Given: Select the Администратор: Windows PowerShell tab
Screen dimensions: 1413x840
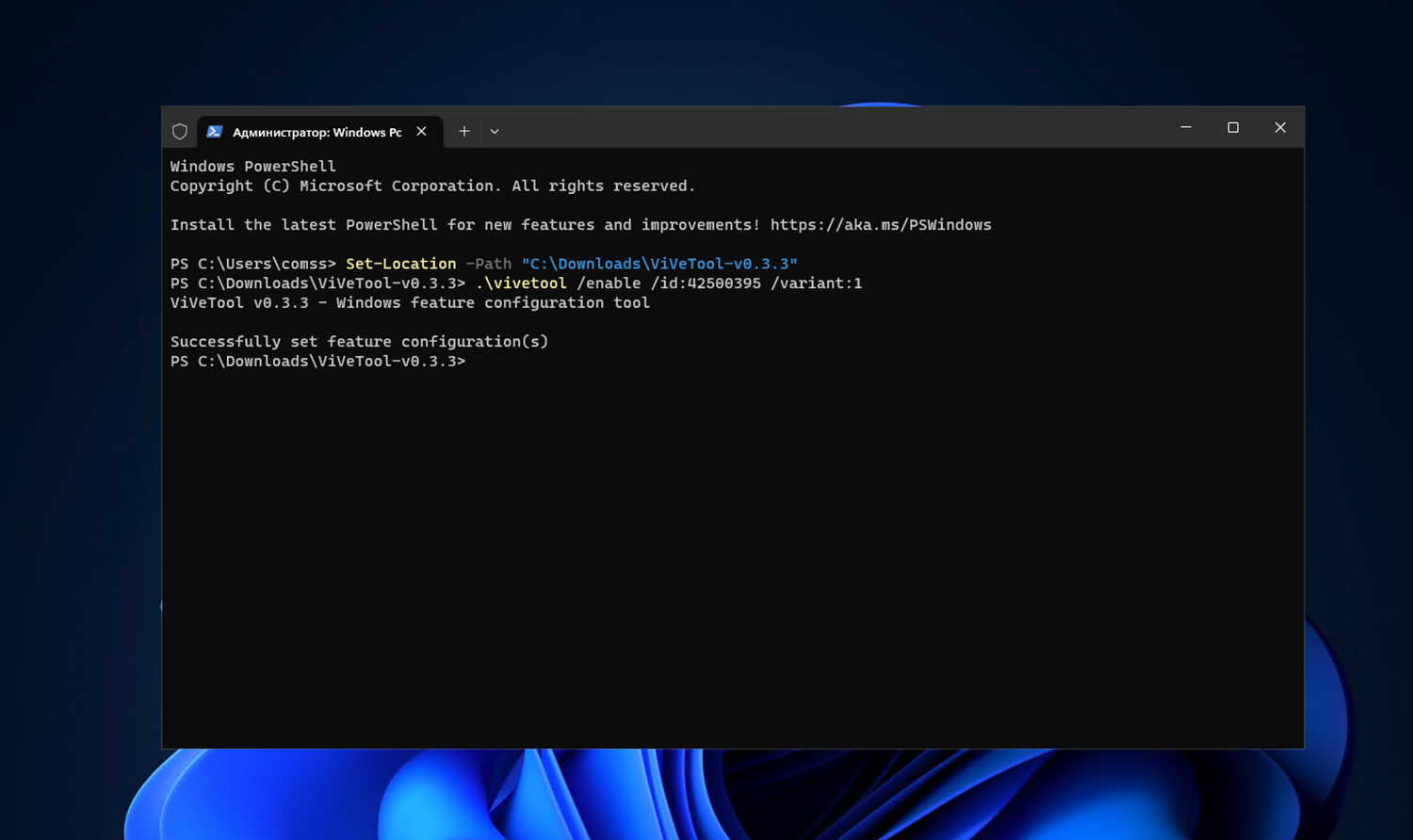Looking at the screenshot, I should (319, 132).
